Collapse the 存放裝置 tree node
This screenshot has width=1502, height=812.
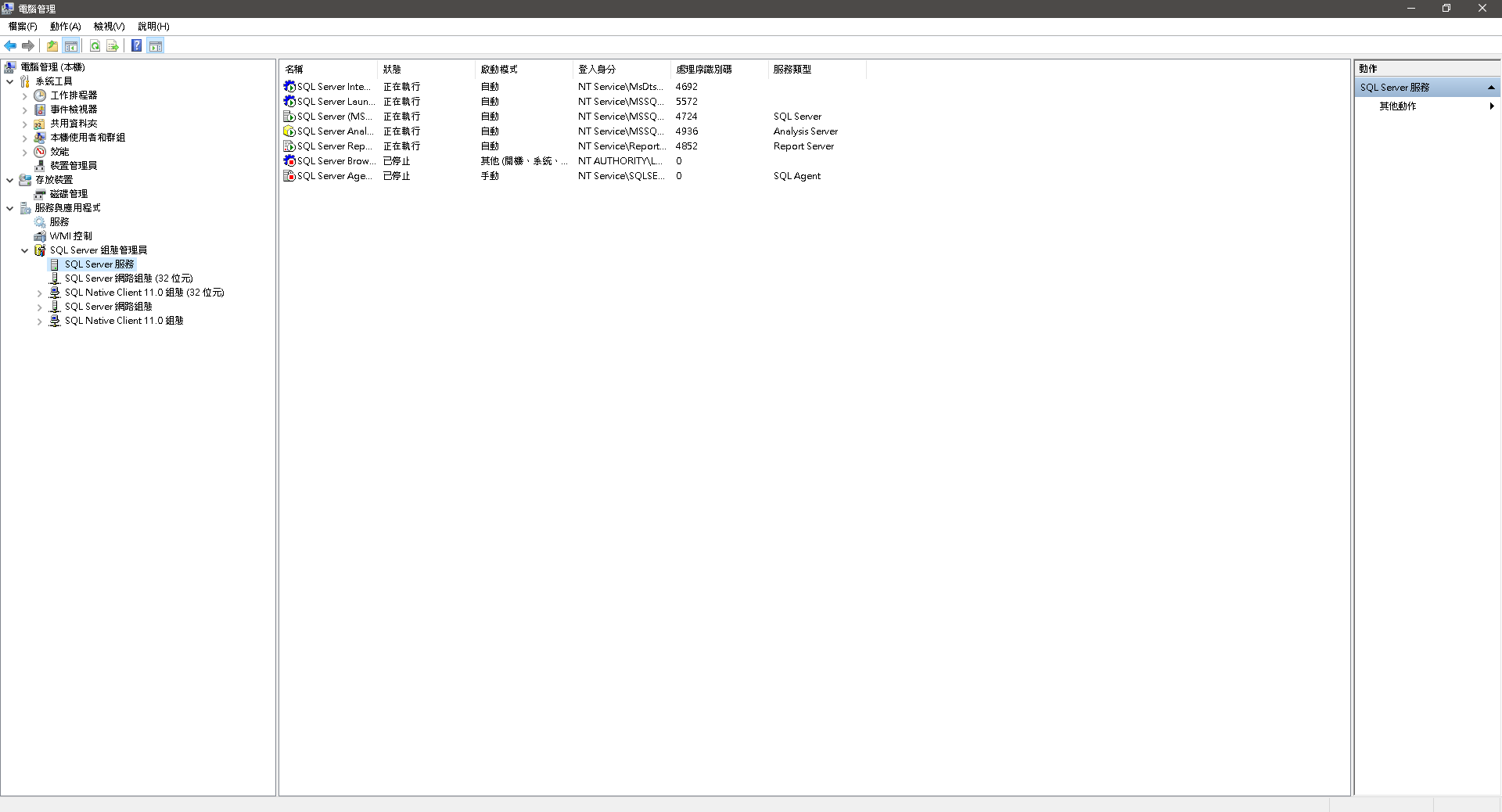point(10,180)
